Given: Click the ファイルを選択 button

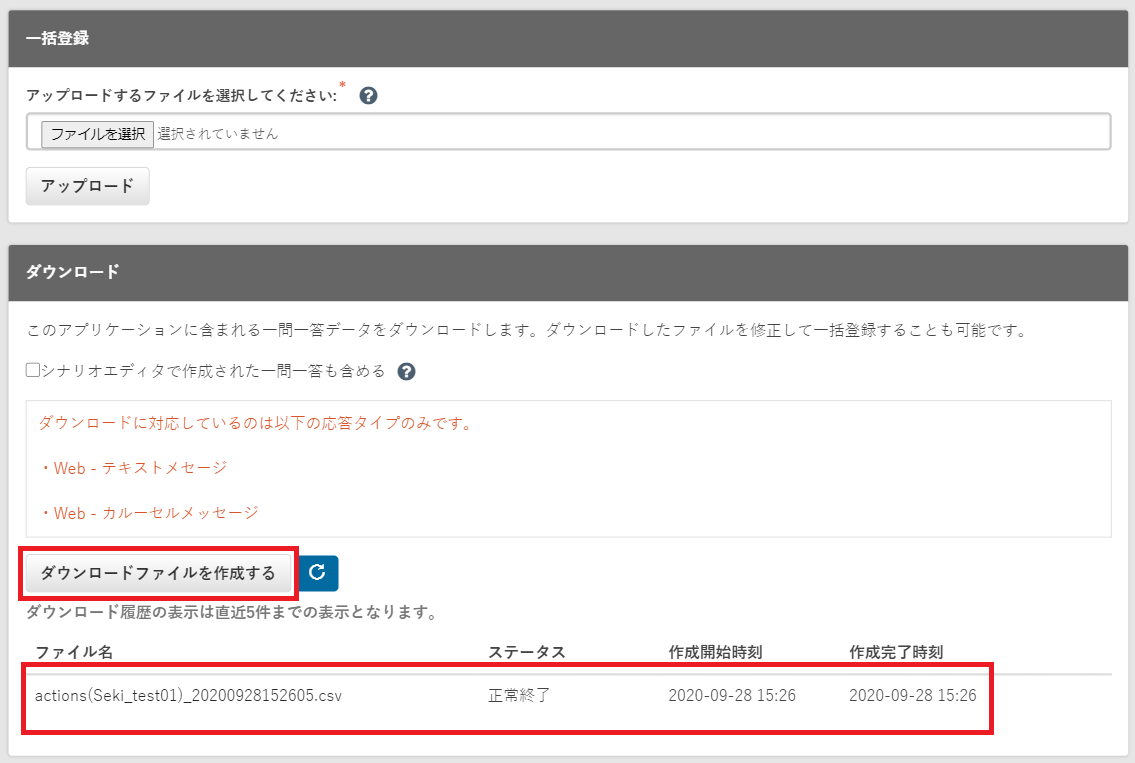Looking at the screenshot, I should pos(98,133).
